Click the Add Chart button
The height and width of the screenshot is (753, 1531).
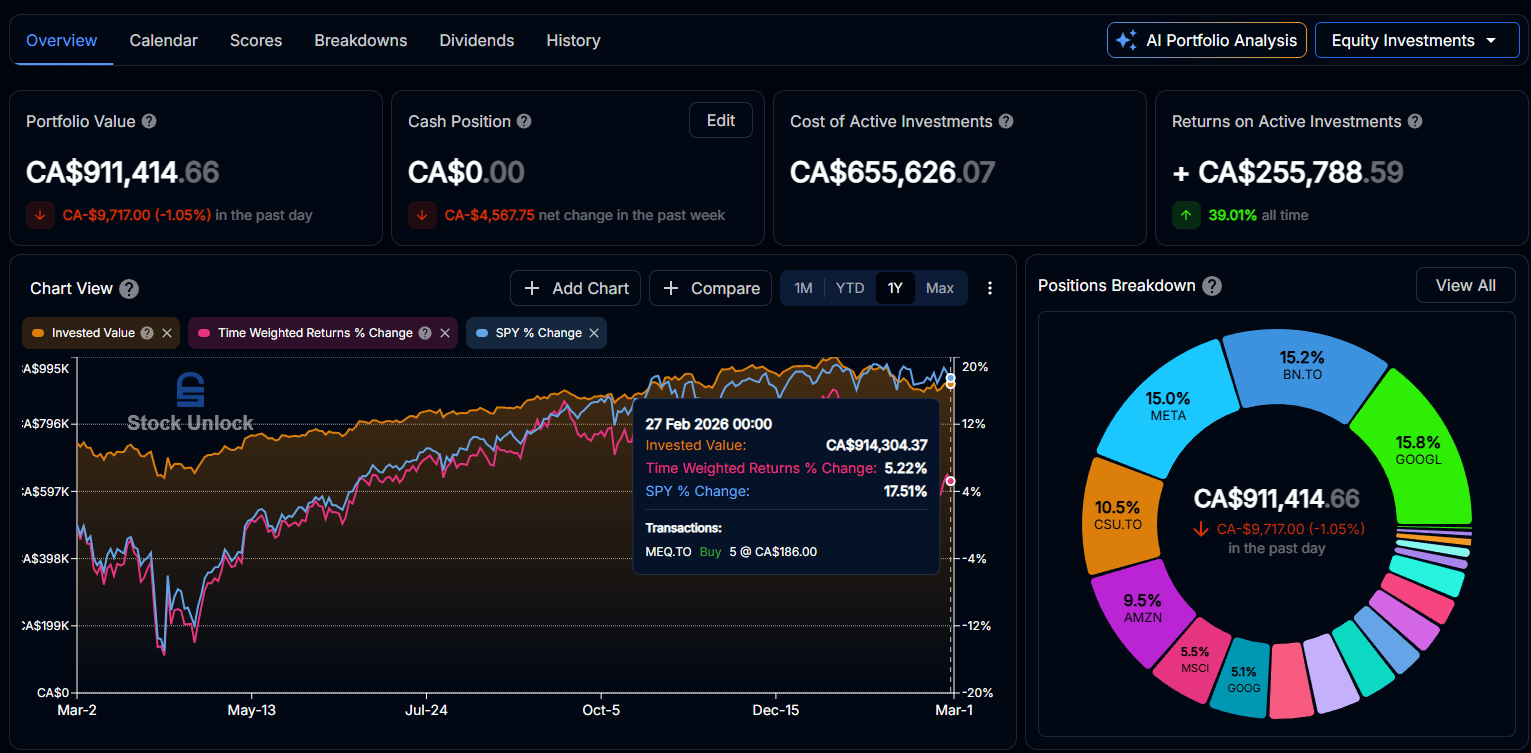pyautogui.click(x=575, y=288)
